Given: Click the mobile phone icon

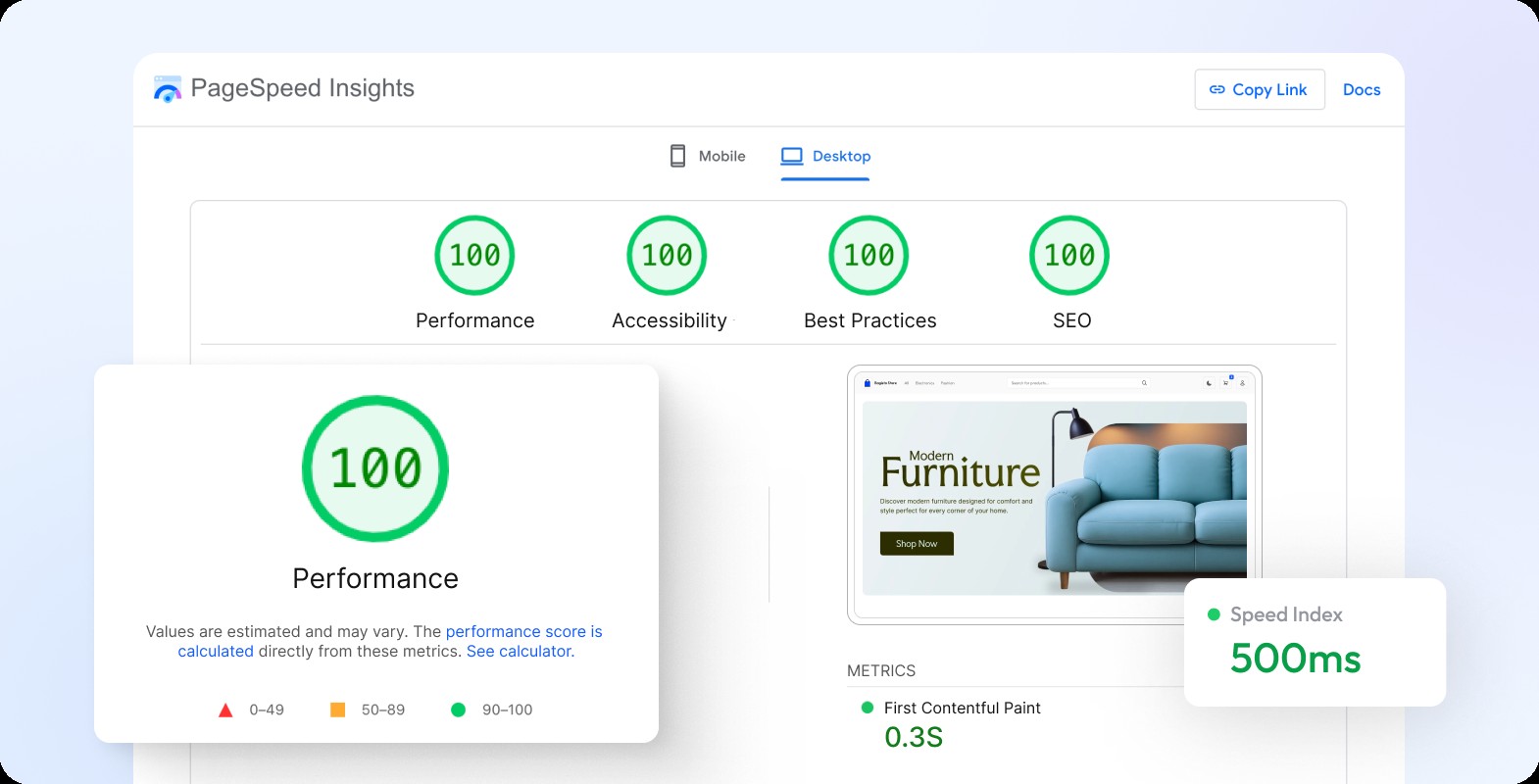Looking at the screenshot, I should click(677, 156).
